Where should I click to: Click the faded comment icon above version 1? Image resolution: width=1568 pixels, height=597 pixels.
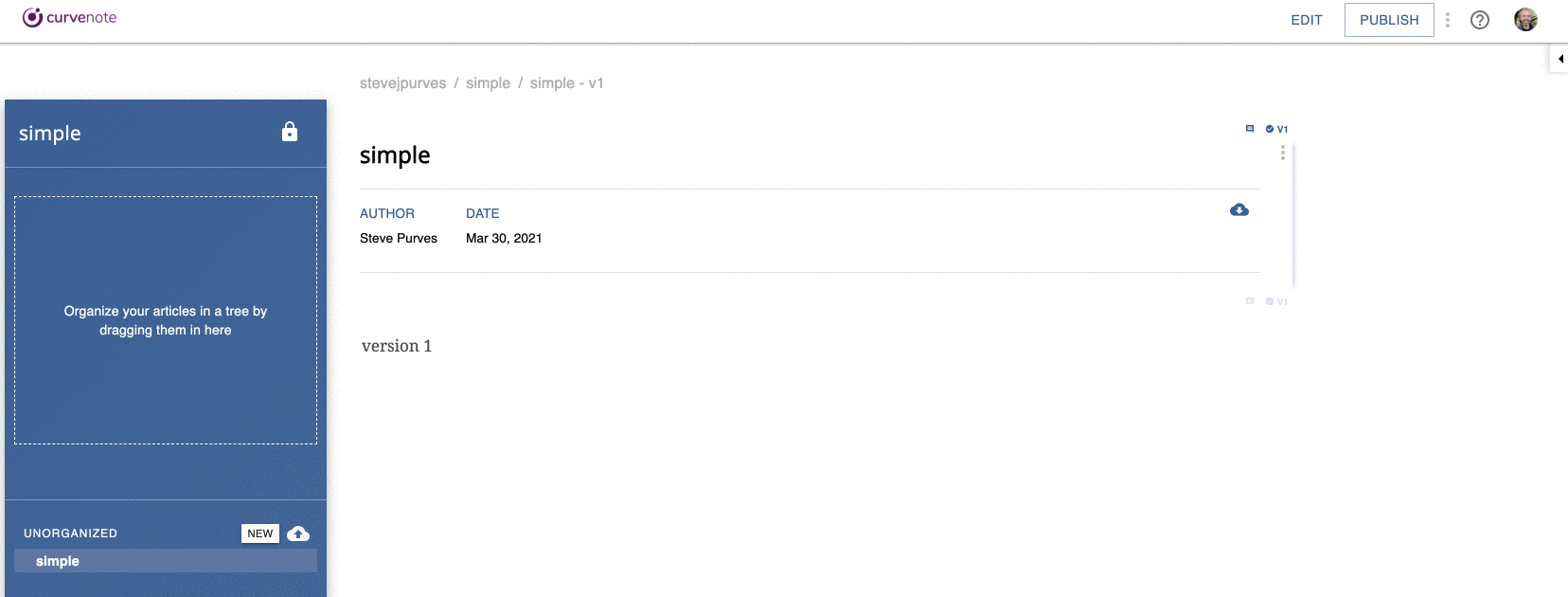coord(1250,301)
